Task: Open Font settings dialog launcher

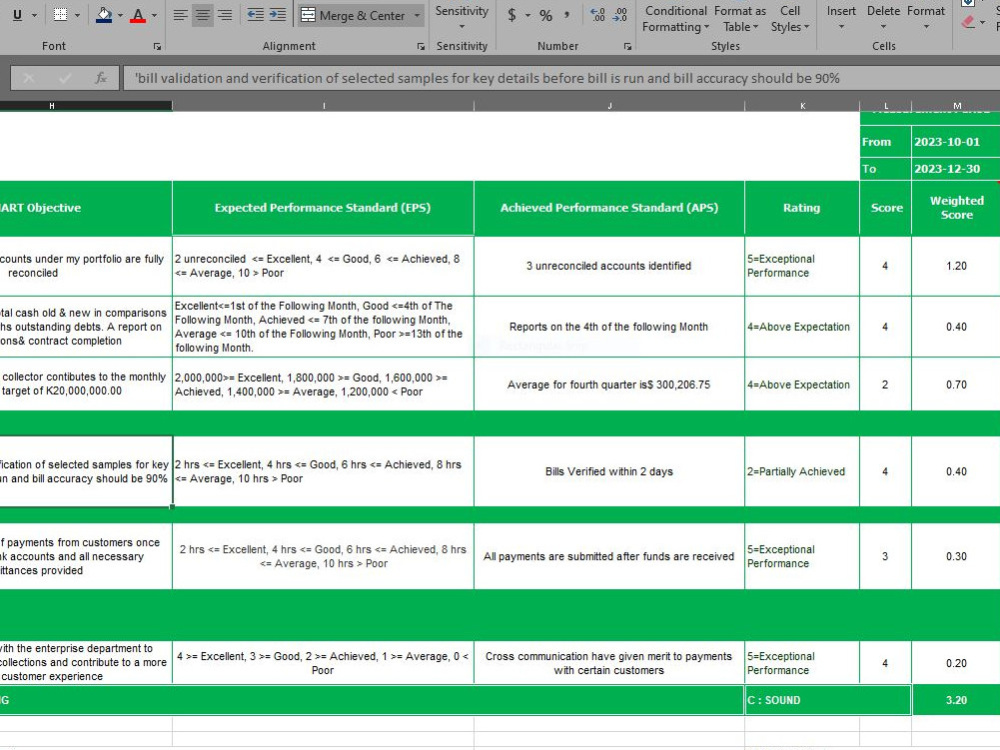Action: (x=157, y=46)
